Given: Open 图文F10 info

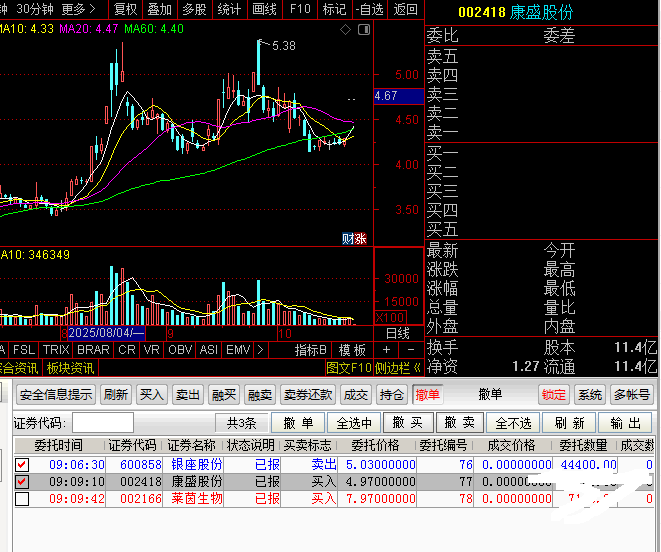Looking at the screenshot, I should pos(349,368).
